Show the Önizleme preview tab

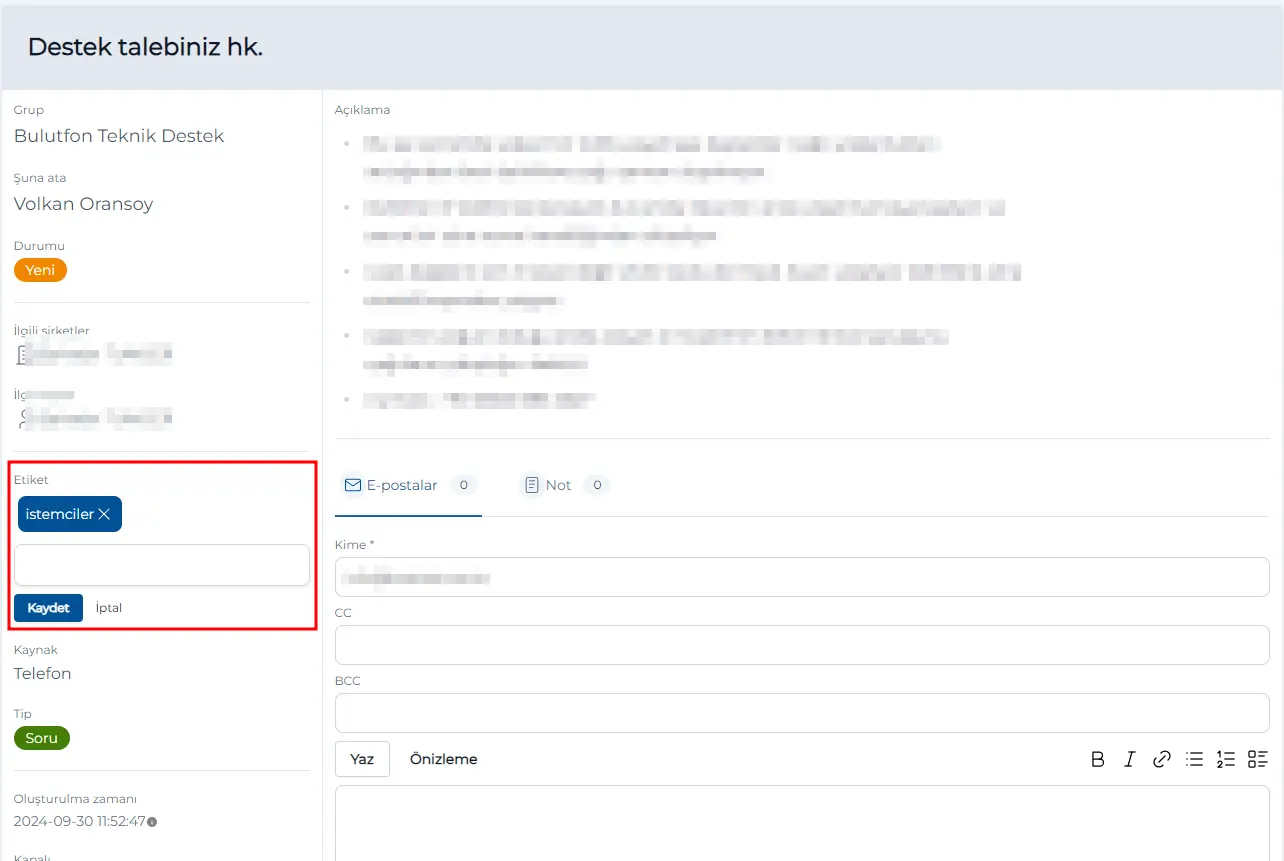click(x=443, y=759)
